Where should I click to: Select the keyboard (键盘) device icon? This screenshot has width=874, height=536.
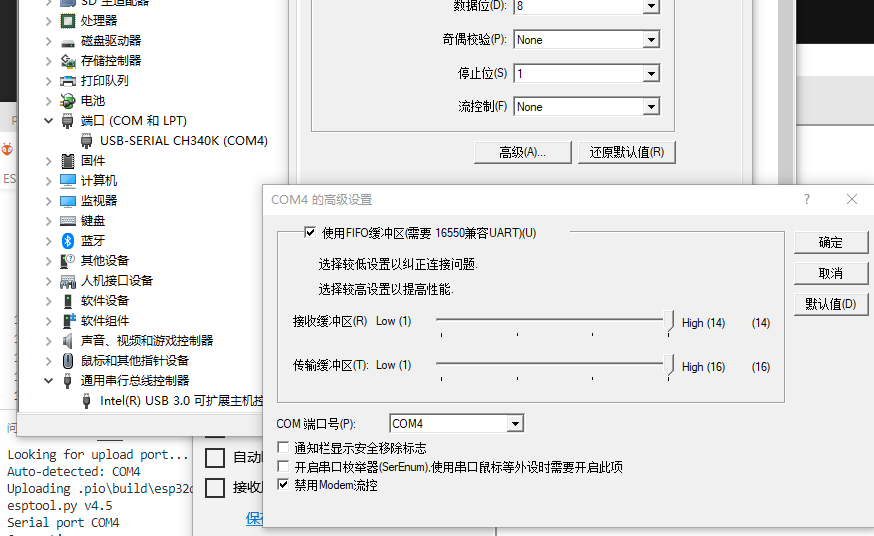(67, 221)
